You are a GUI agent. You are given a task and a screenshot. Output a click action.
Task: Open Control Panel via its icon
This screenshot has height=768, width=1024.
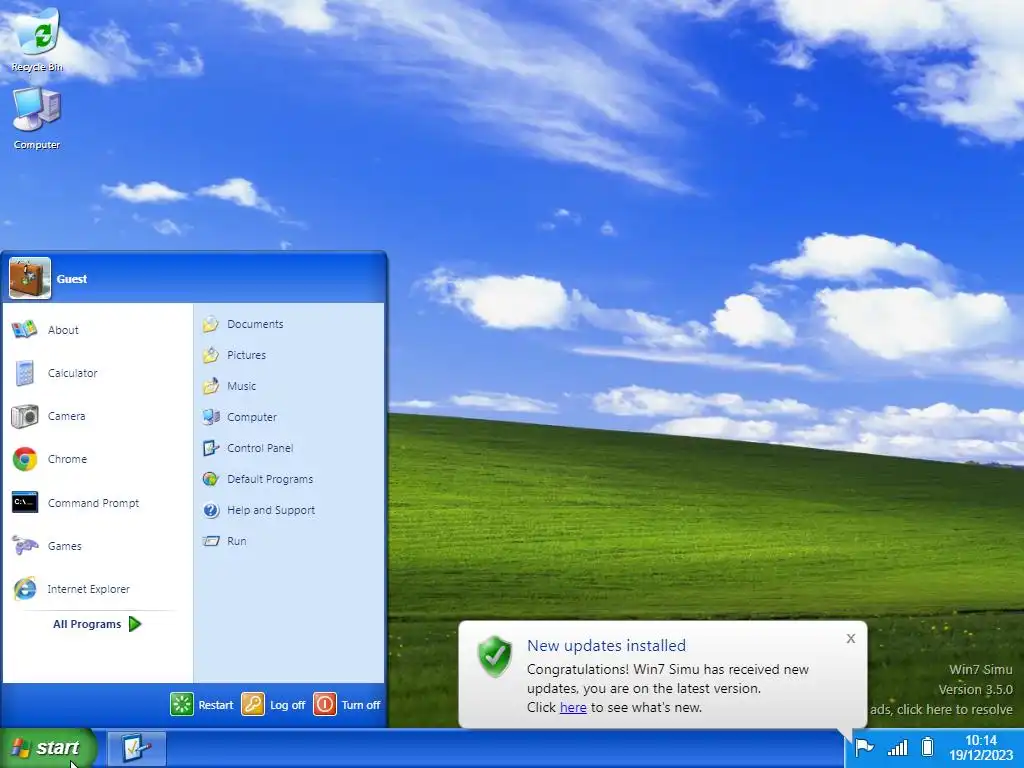click(x=210, y=448)
